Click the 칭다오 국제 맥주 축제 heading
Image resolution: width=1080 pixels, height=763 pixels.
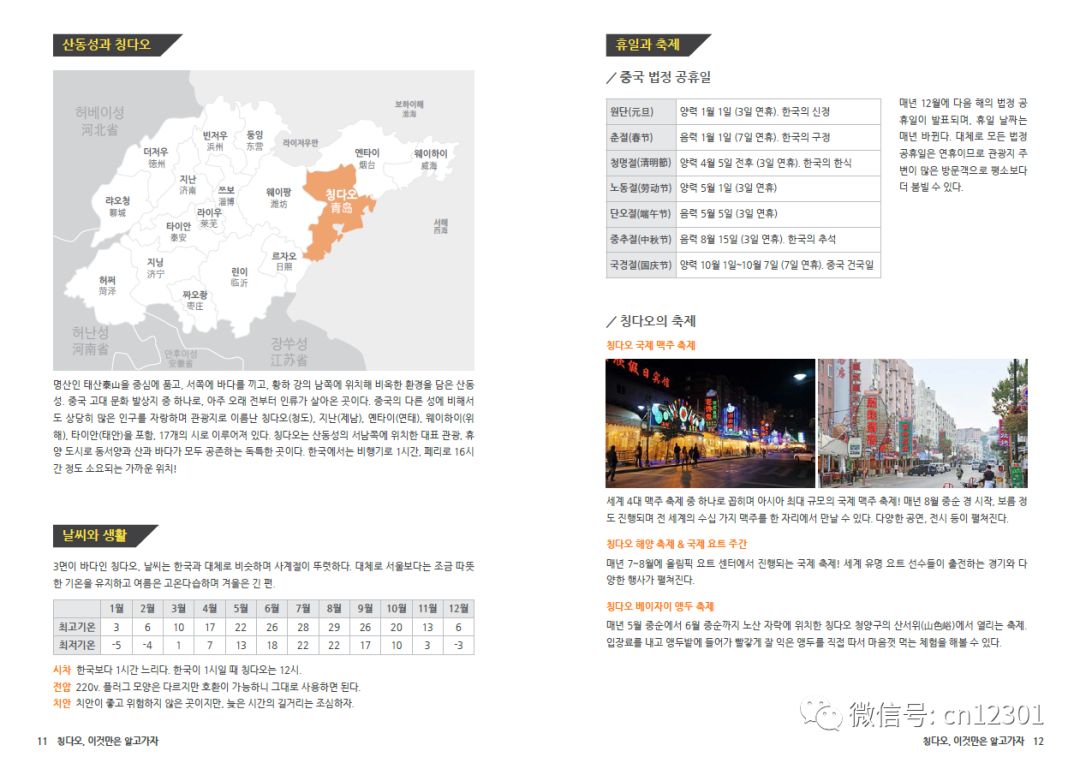pos(651,345)
